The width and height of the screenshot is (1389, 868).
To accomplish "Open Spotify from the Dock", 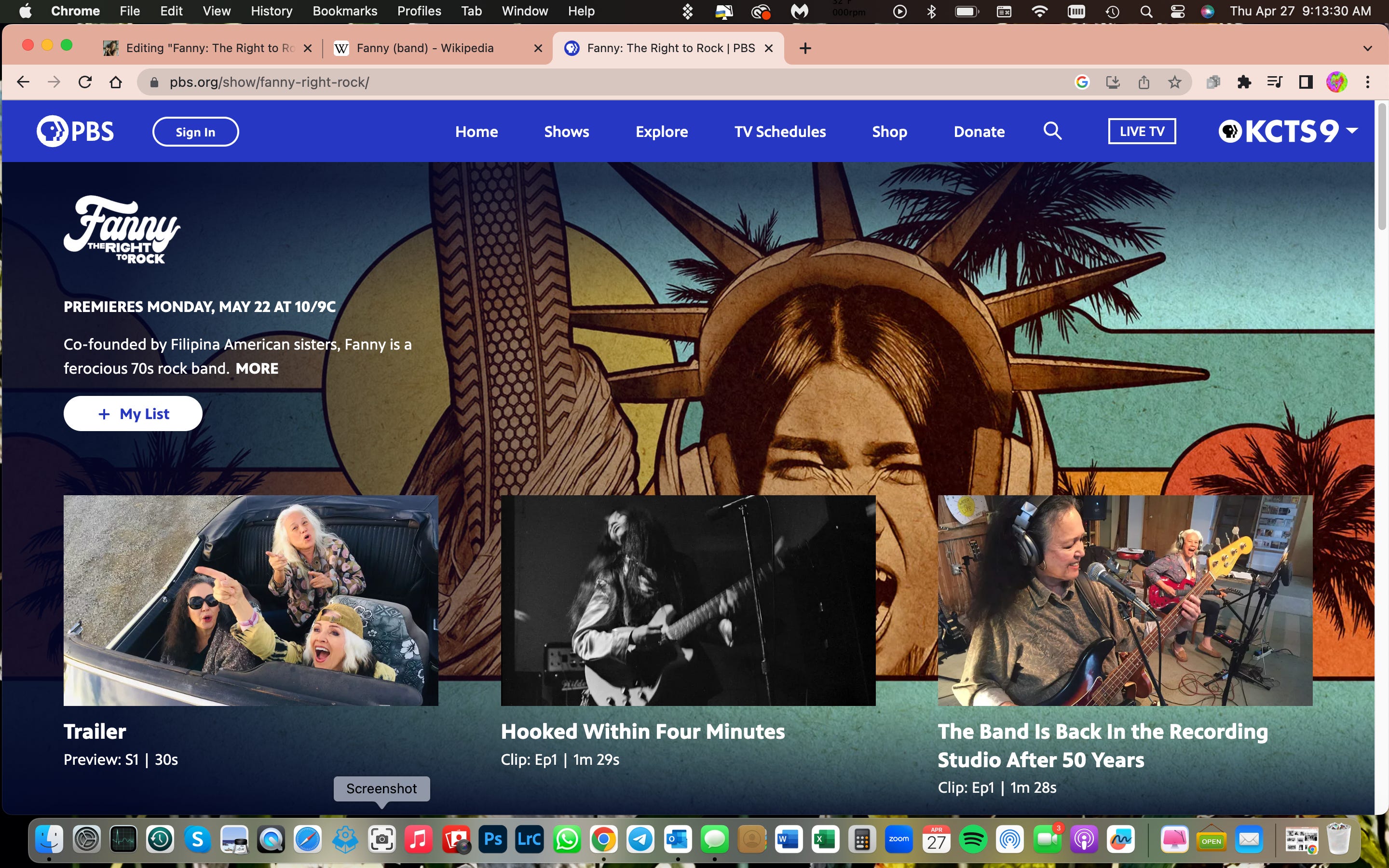I will [x=973, y=840].
